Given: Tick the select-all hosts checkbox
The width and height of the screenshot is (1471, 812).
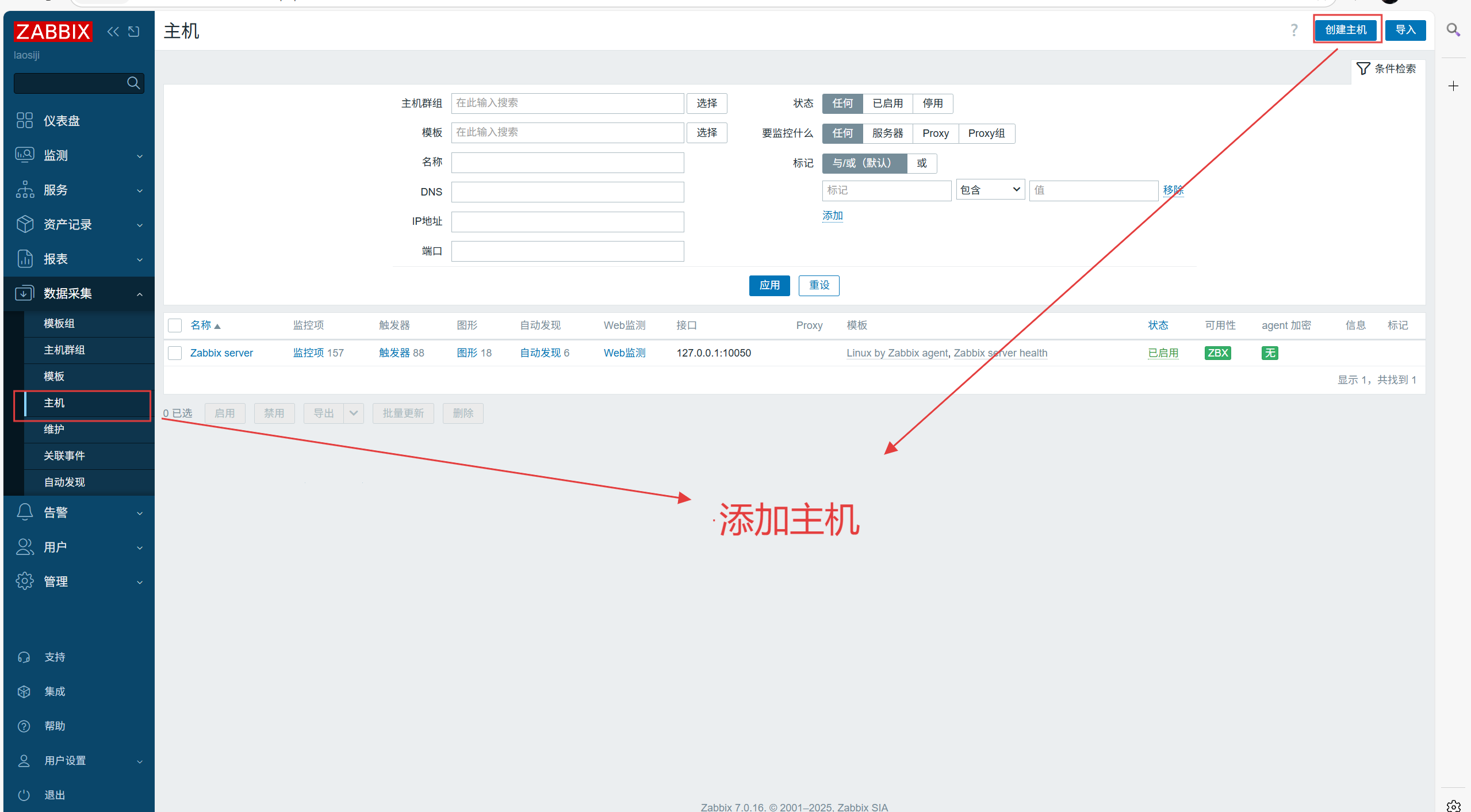Looking at the screenshot, I should 175,325.
